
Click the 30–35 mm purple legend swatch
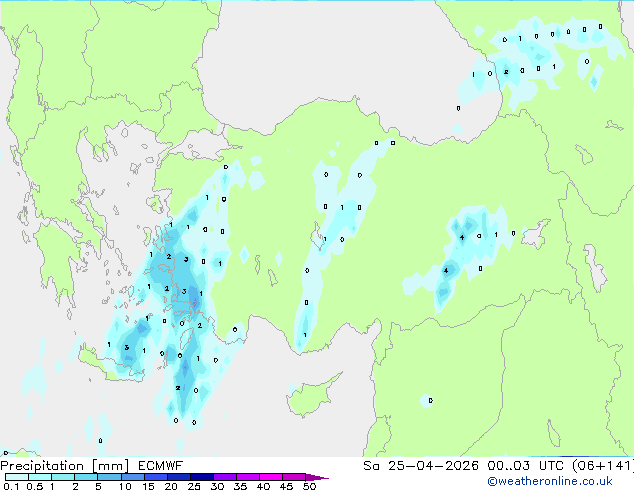tap(225, 477)
